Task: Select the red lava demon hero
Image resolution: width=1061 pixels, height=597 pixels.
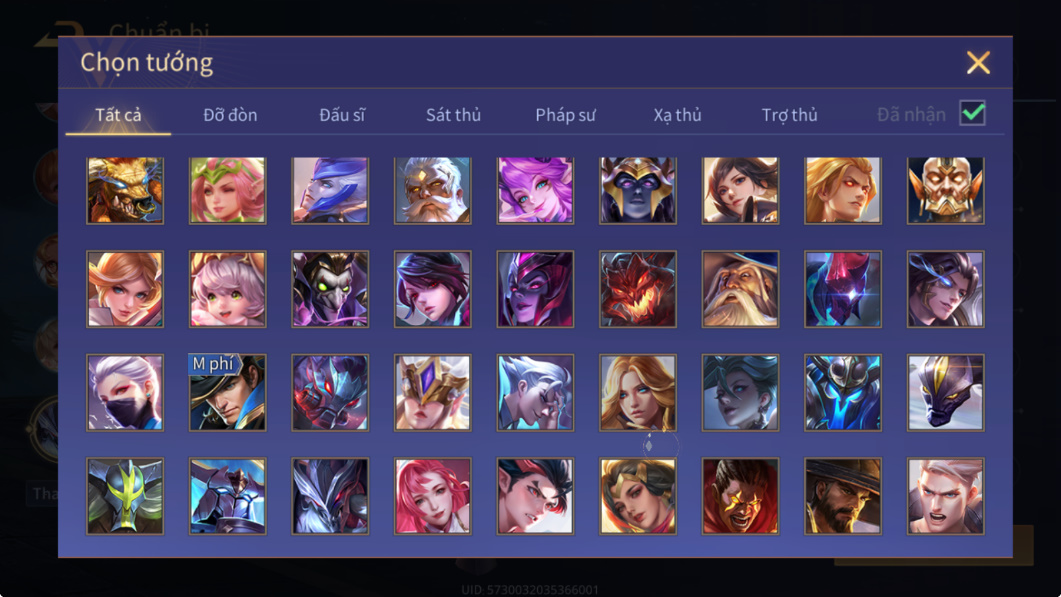Action: [x=637, y=290]
